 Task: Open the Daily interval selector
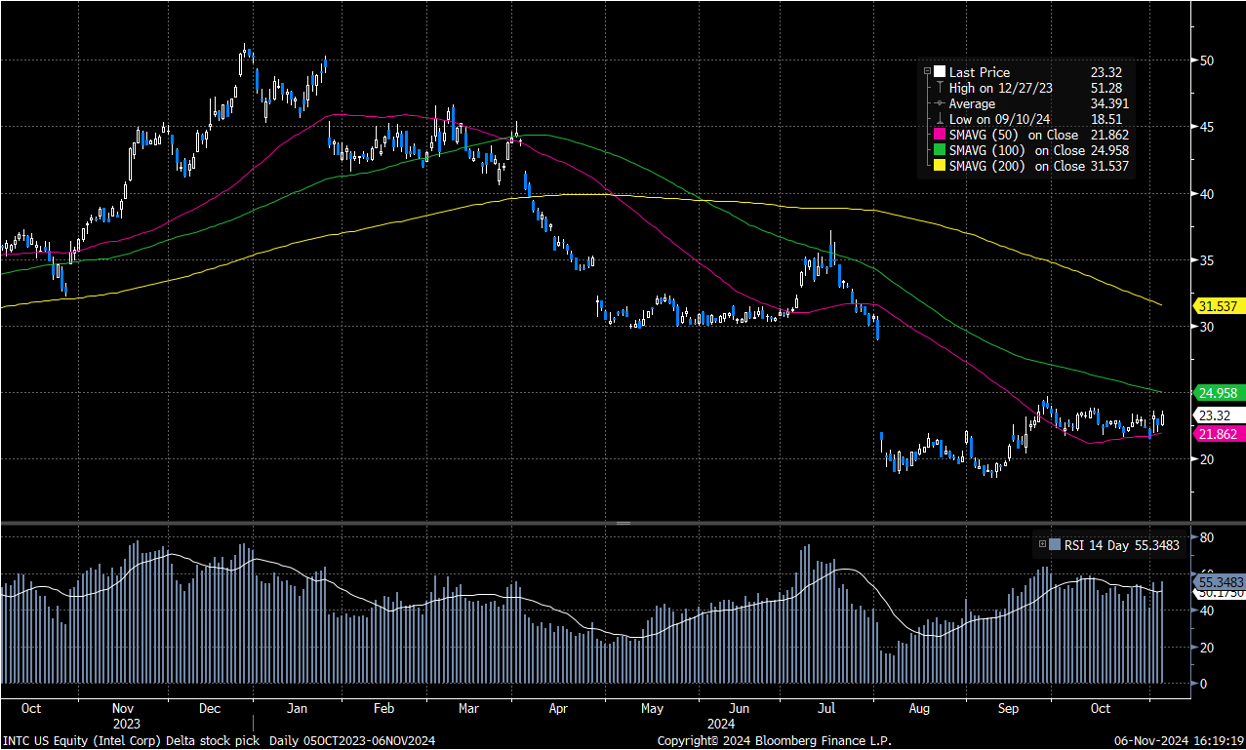point(282,740)
